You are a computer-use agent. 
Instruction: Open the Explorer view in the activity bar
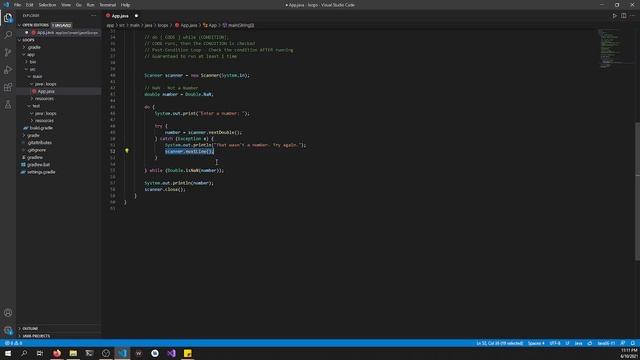(8, 18)
